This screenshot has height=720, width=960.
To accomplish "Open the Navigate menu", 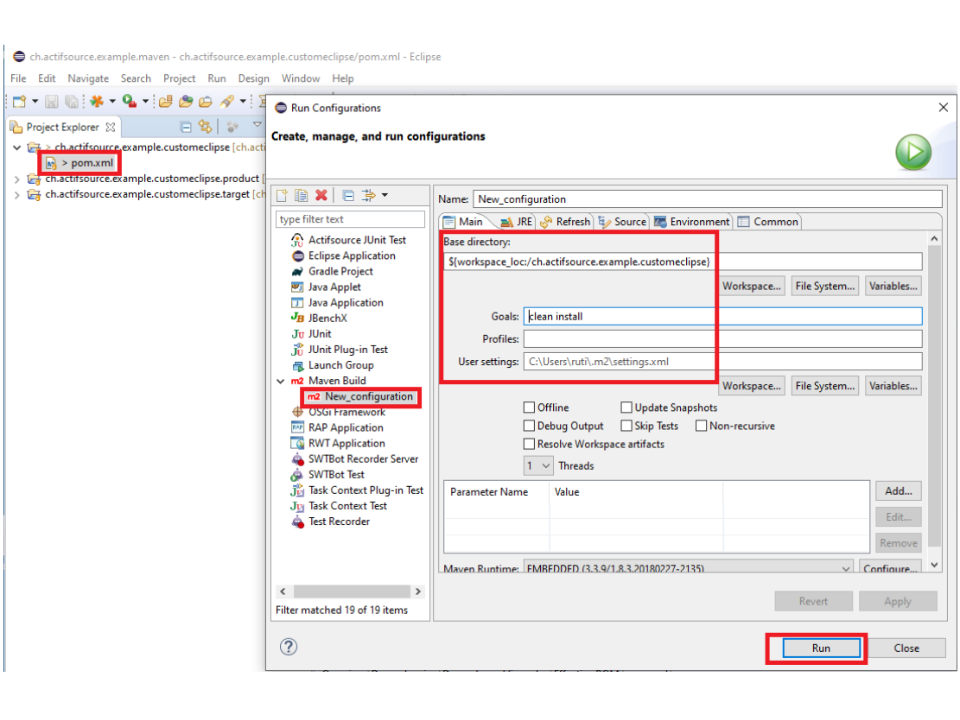I will (x=88, y=78).
